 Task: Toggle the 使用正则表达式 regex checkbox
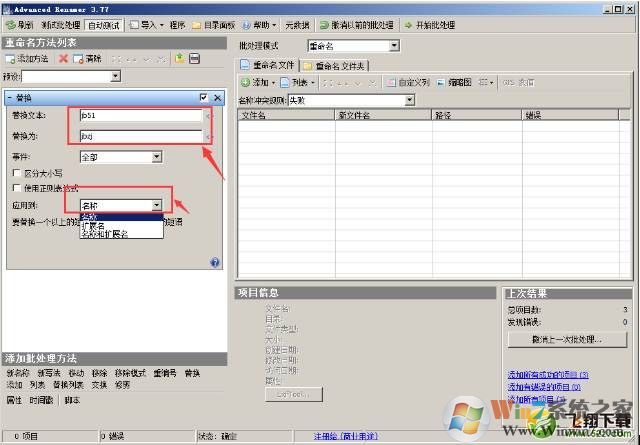tap(15, 187)
